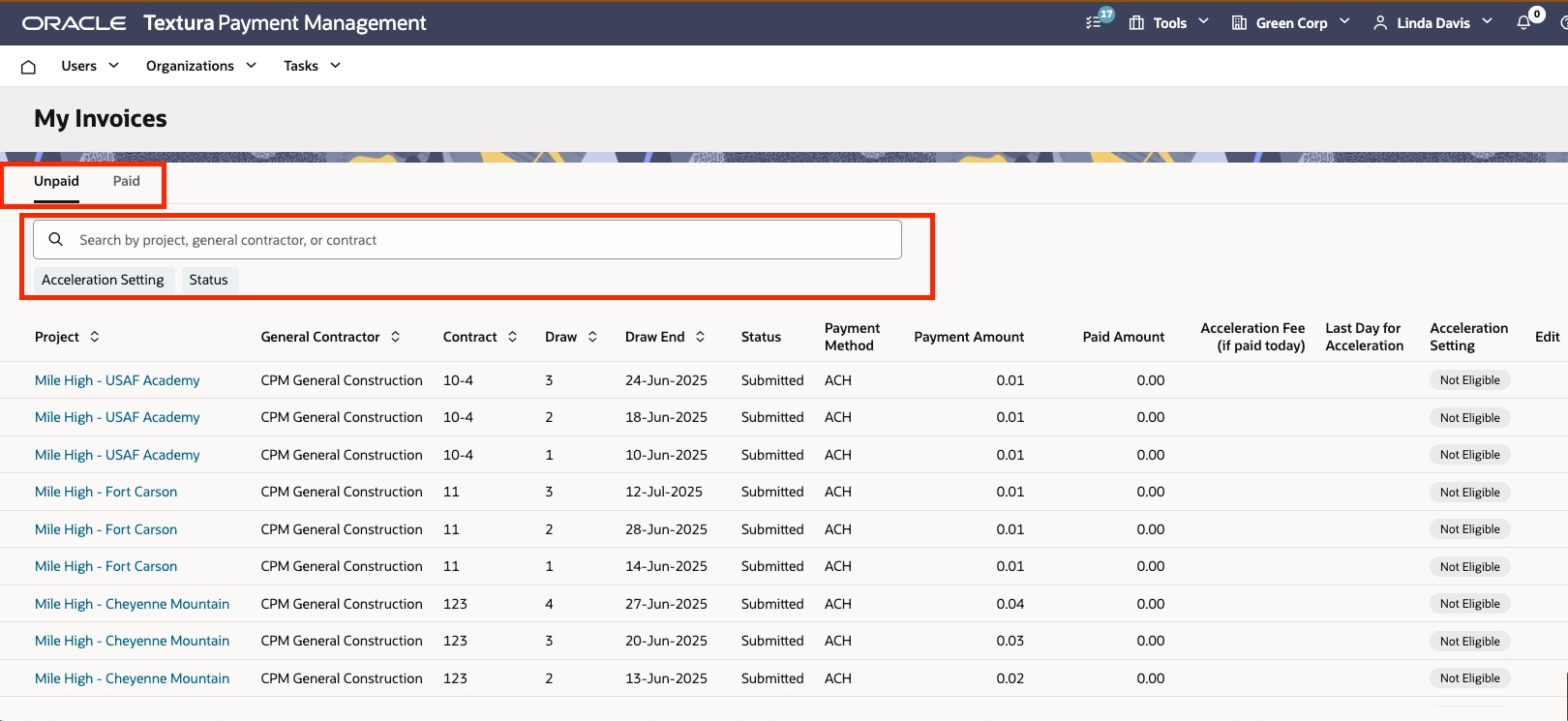Switch to the Unpaid tab

tap(56, 181)
